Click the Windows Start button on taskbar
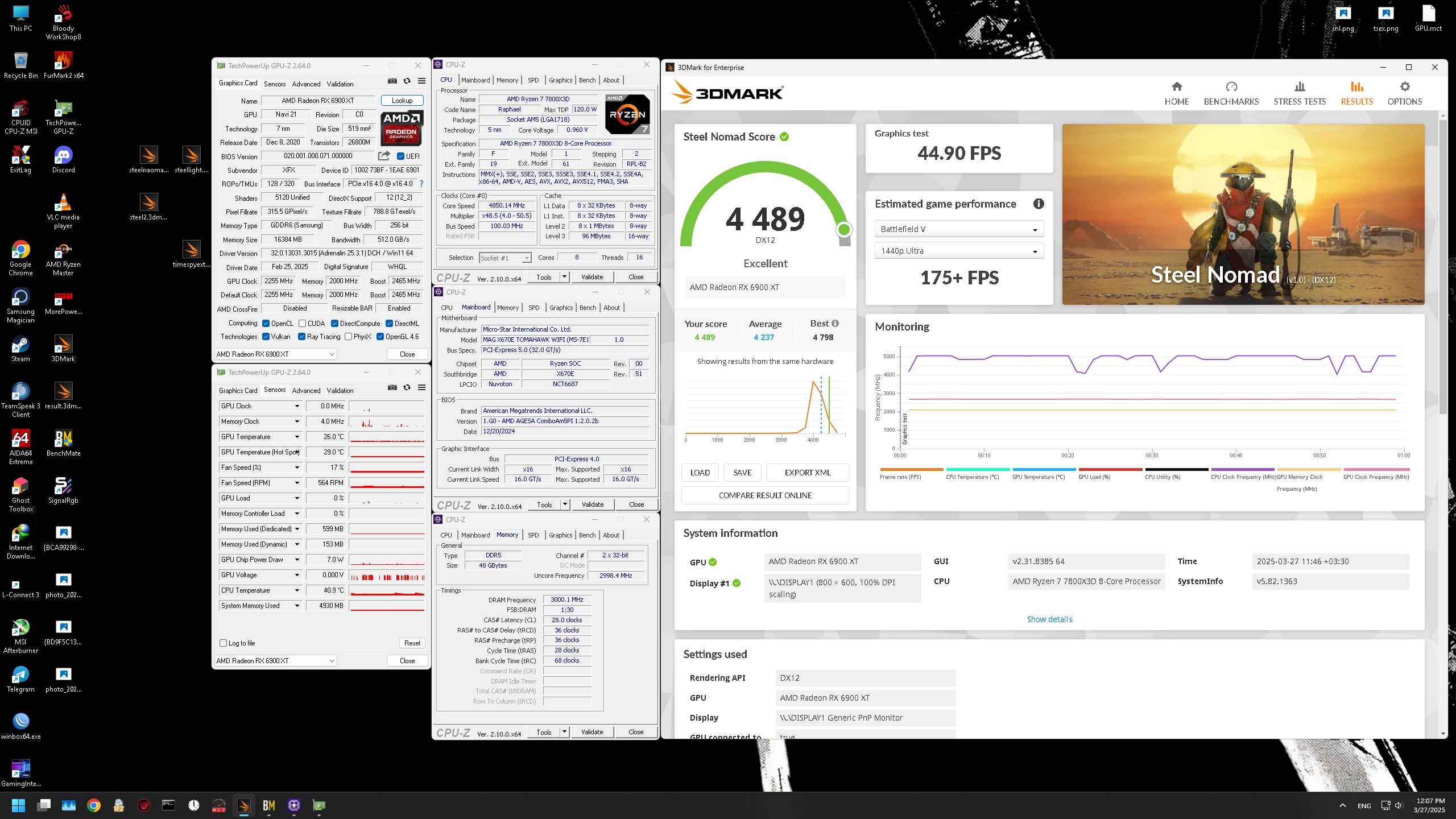1456x819 pixels. click(x=18, y=805)
